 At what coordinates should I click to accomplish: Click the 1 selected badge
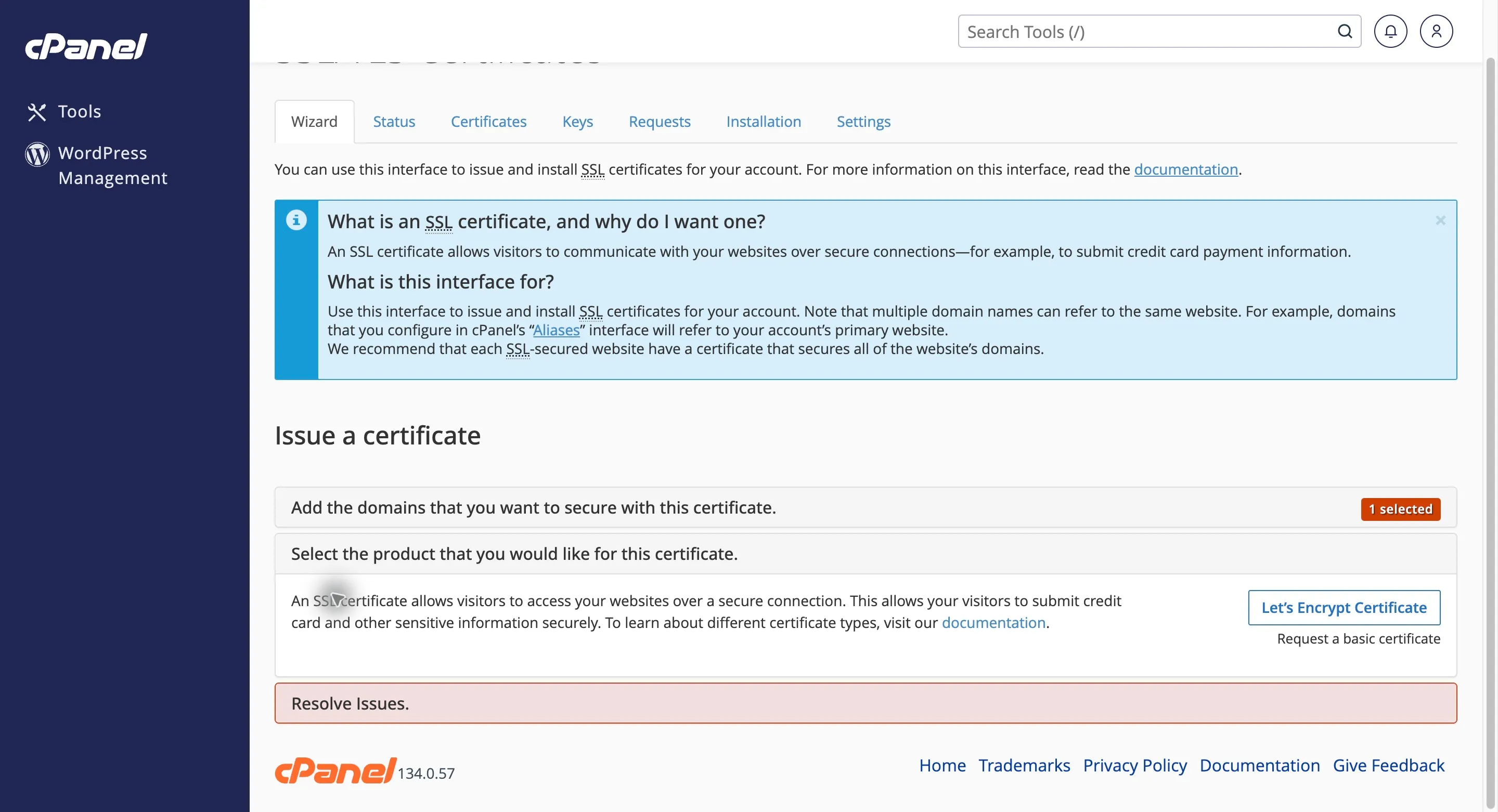click(x=1400, y=509)
